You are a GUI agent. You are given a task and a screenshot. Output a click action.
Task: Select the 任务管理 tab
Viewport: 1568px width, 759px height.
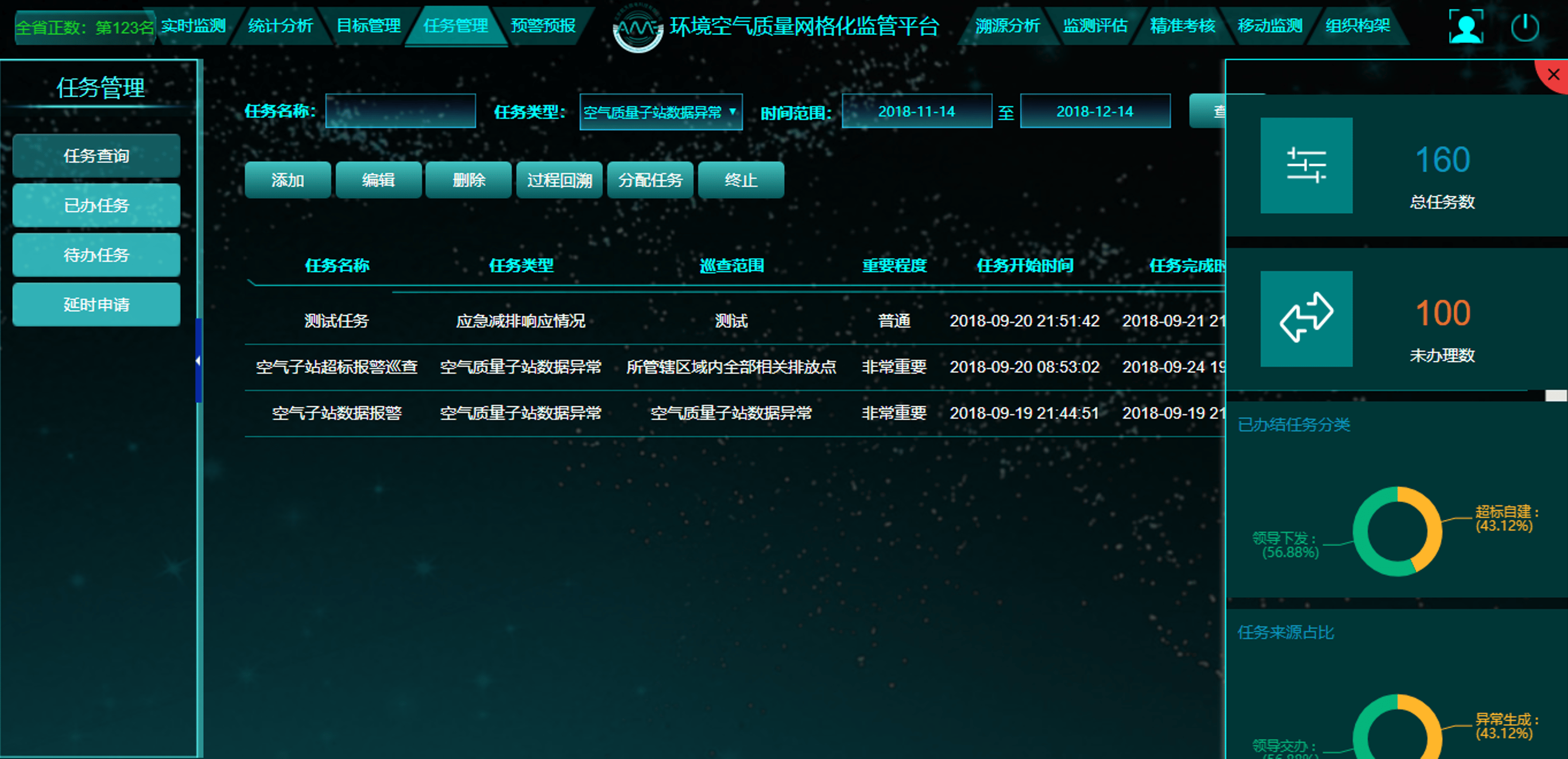[455, 26]
